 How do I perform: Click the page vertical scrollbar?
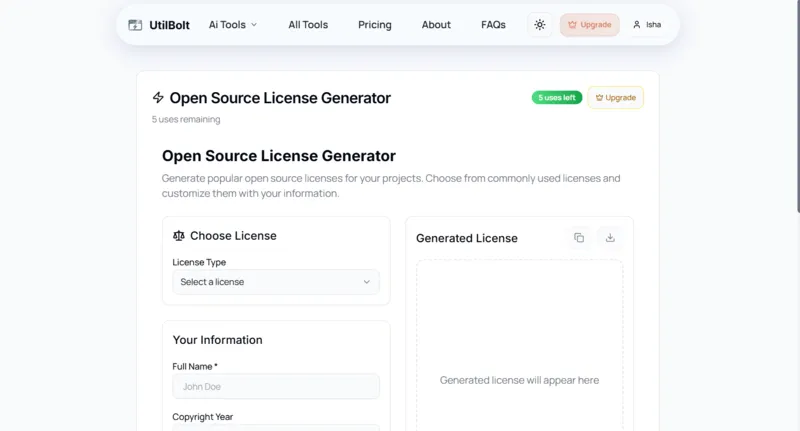click(x=797, y=106)
